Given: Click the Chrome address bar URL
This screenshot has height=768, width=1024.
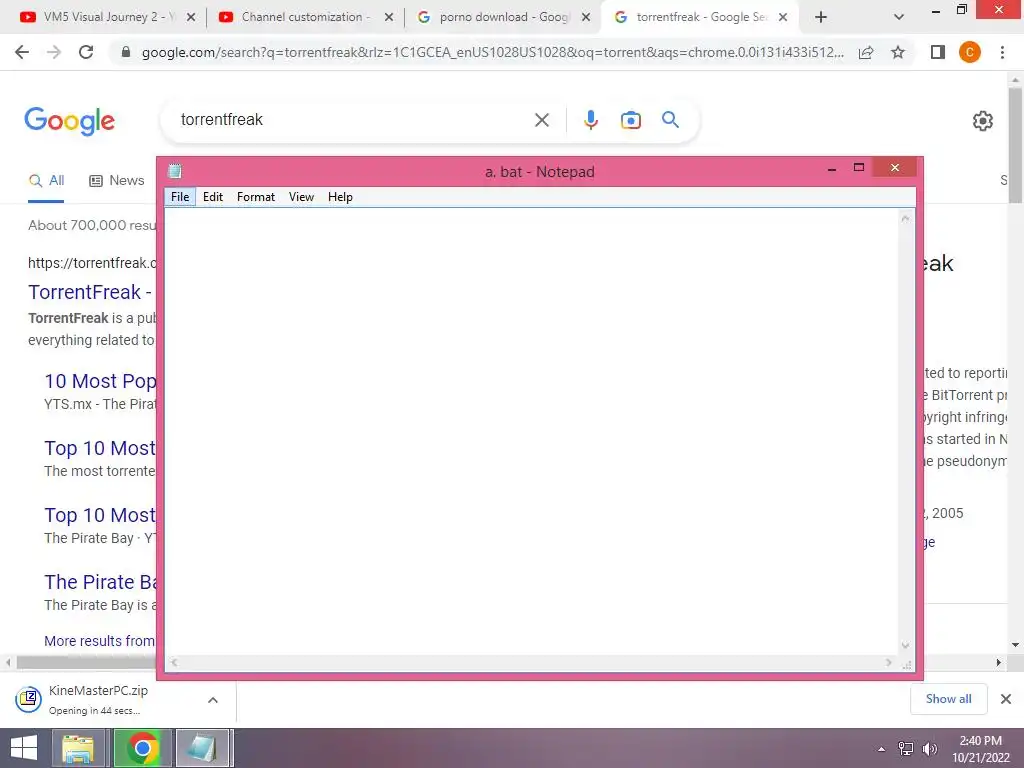Looking at the screenshot, I should [x=492, y=52].
